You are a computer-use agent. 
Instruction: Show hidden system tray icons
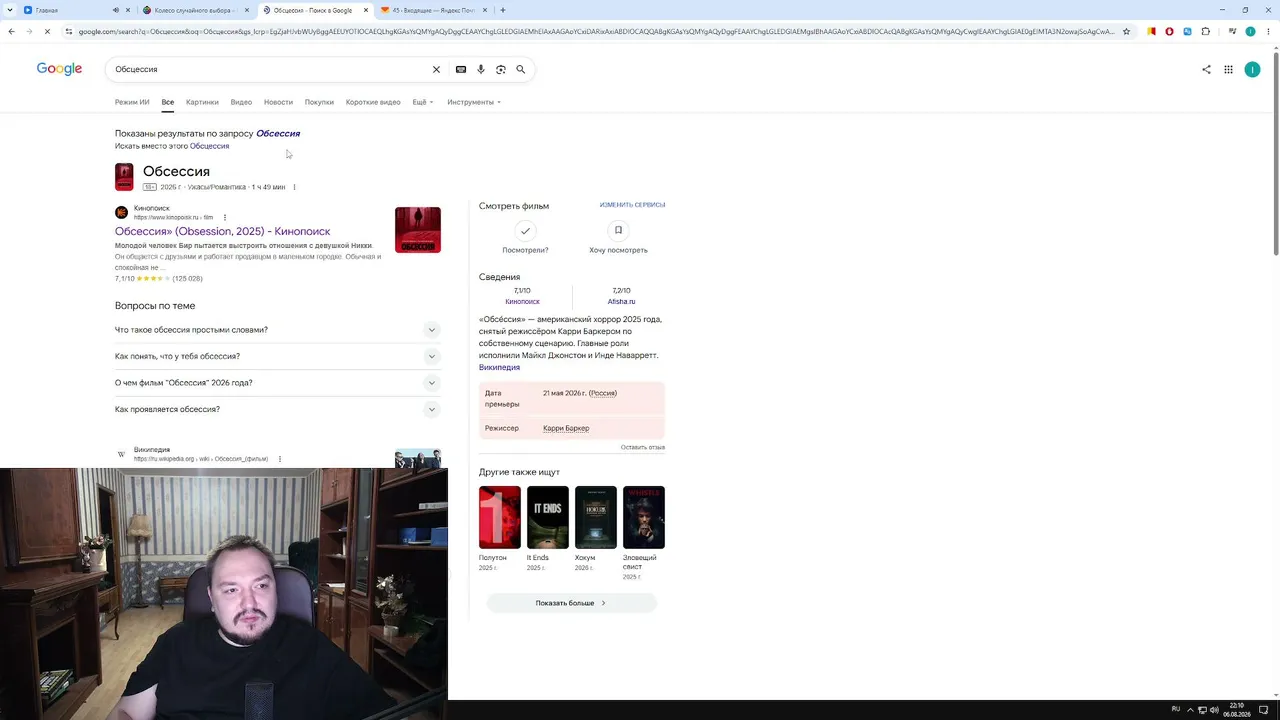tap(1190, 710)
